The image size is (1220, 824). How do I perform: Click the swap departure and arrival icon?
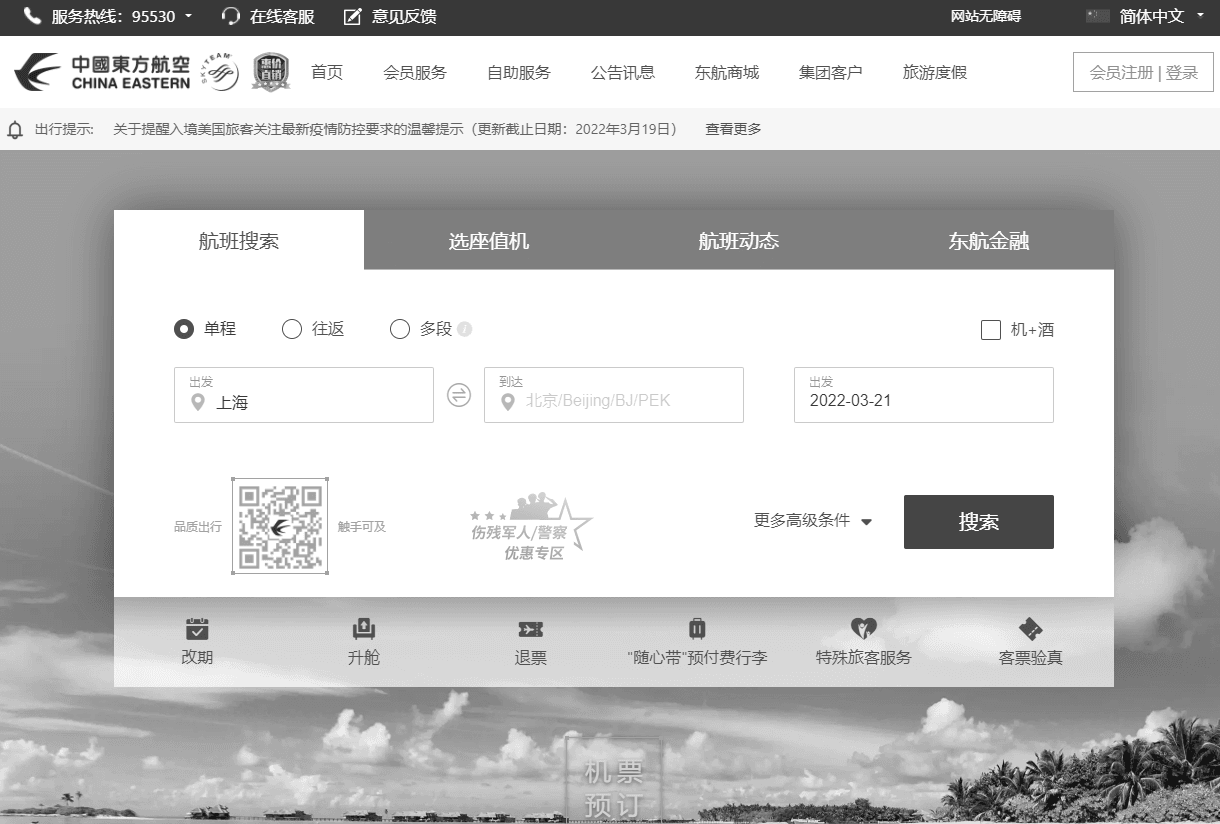tap(458, 395)
